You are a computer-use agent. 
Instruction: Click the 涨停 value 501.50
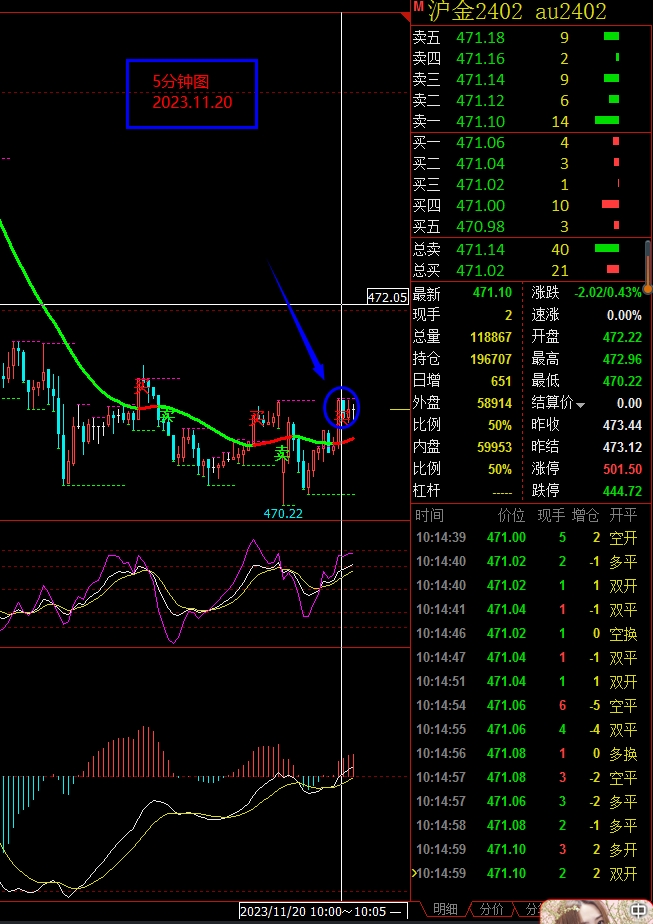pyautogui.click(x=622, y=469)
